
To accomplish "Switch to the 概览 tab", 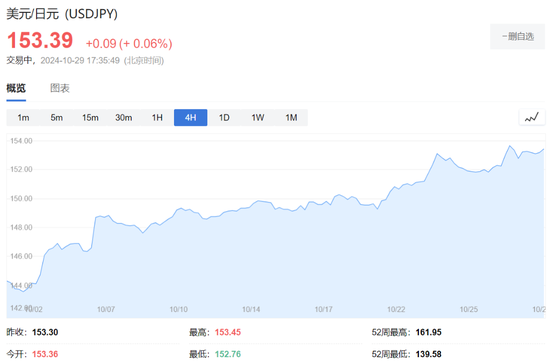I will point(16,88).
